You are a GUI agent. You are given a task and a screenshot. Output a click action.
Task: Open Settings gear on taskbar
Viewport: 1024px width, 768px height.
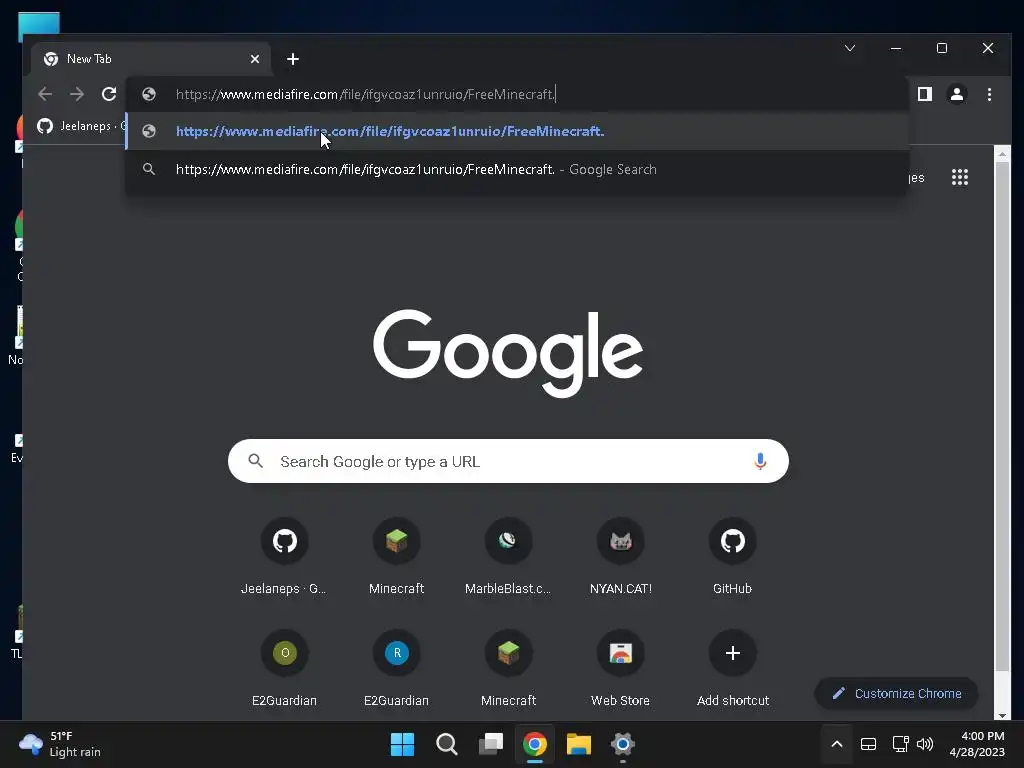623,744
